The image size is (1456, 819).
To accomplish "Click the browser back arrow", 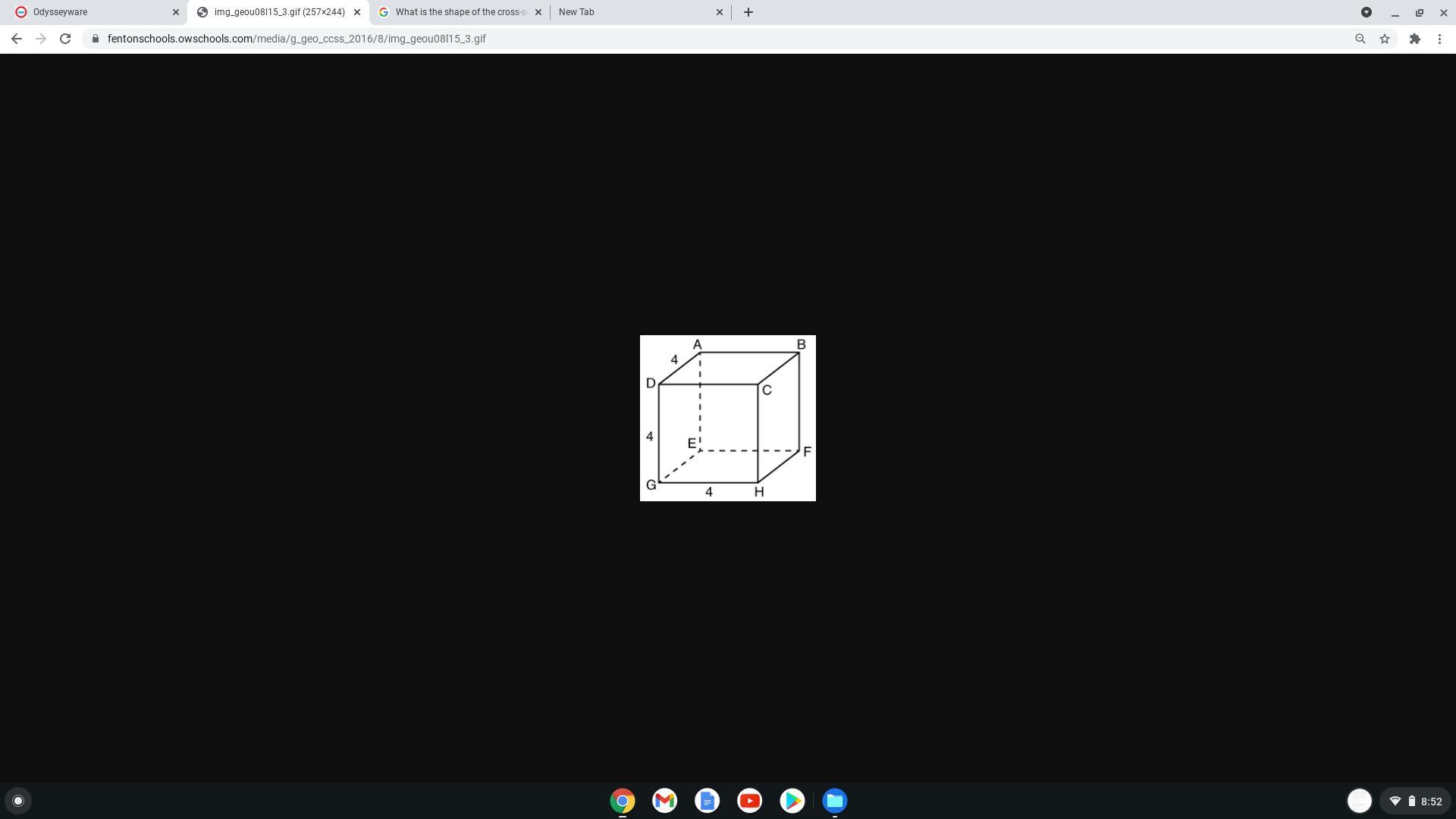I will (16, 39).
